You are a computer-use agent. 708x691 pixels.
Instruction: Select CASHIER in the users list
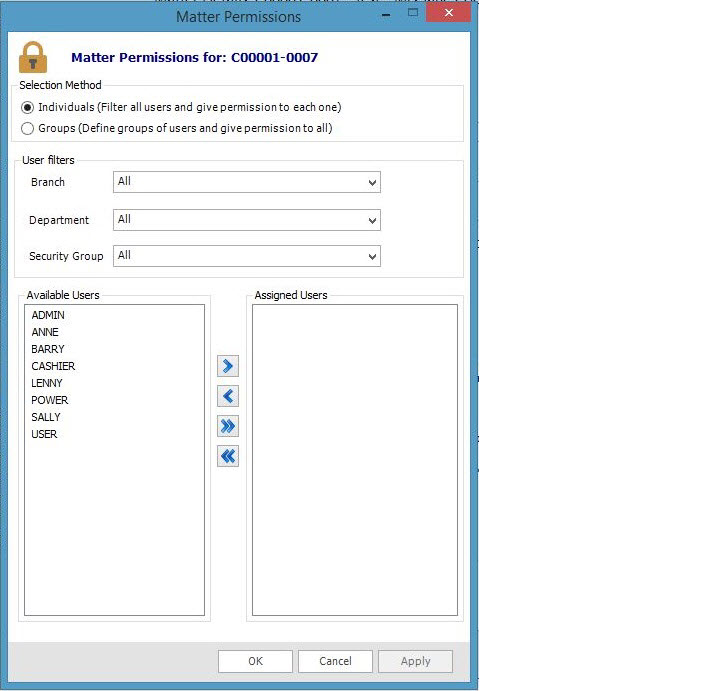[x=53, y=366]
